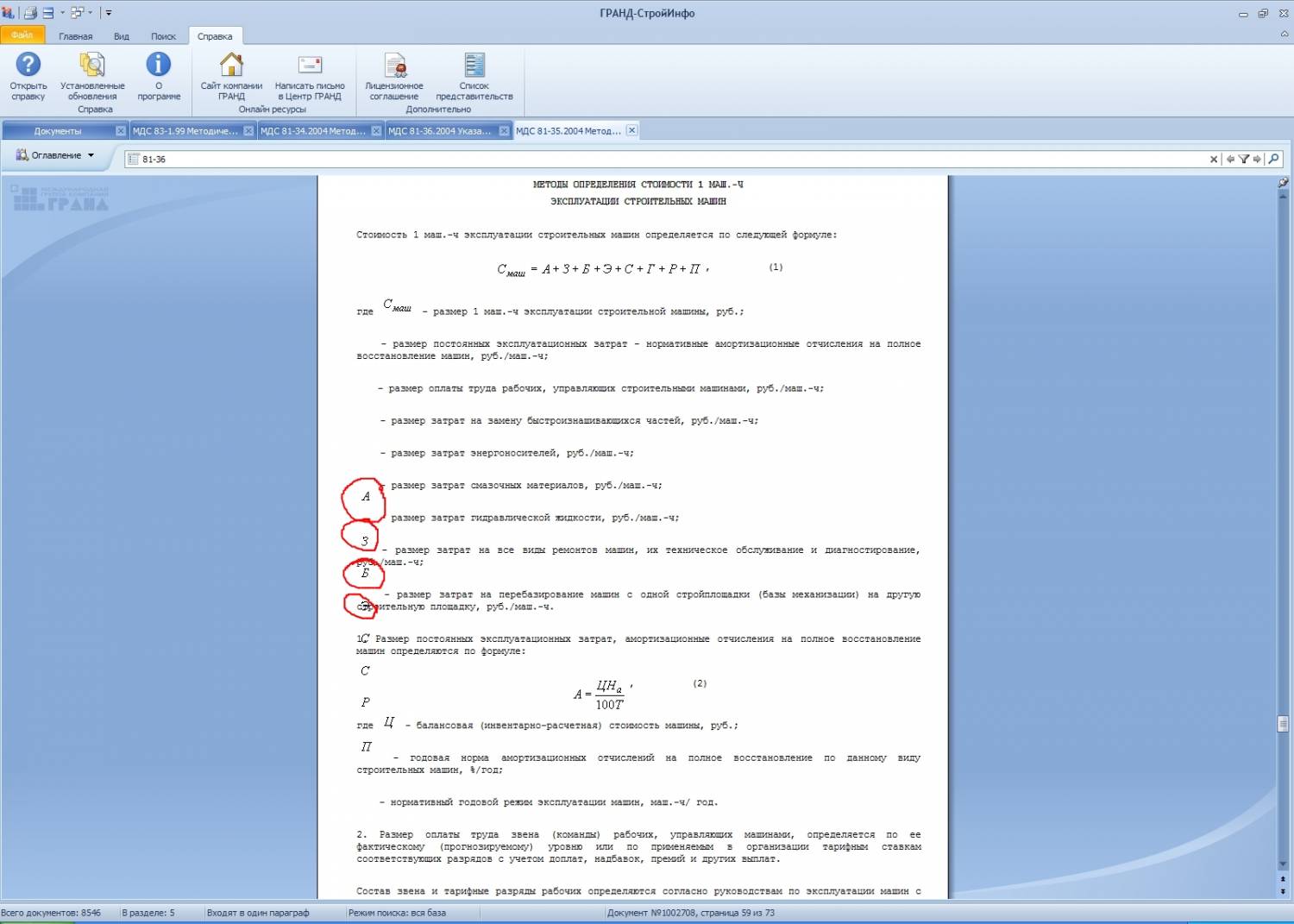Click status text Входят в один параграф

[x=258, y=913]
